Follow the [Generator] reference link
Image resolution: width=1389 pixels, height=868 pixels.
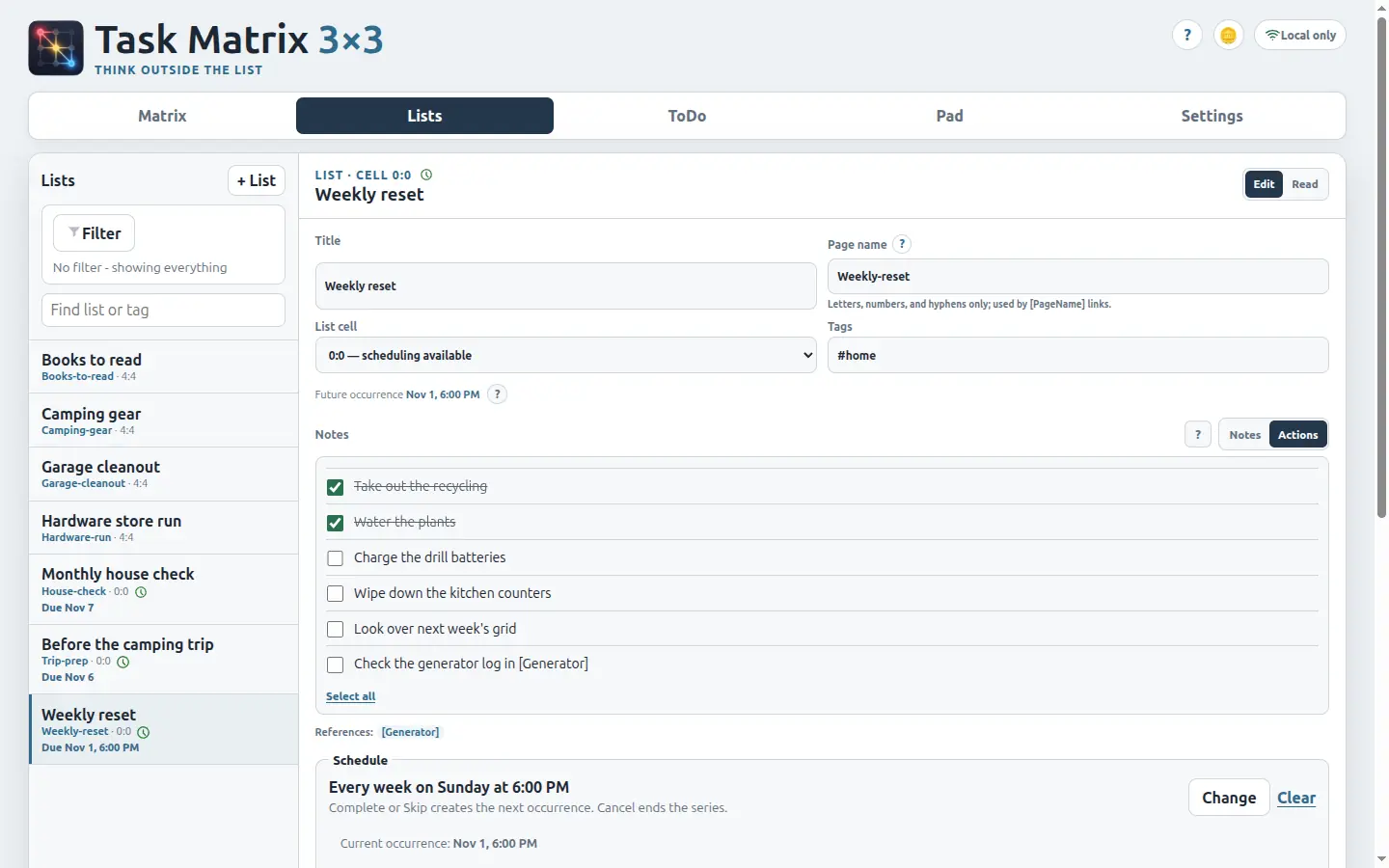point(411,732)
